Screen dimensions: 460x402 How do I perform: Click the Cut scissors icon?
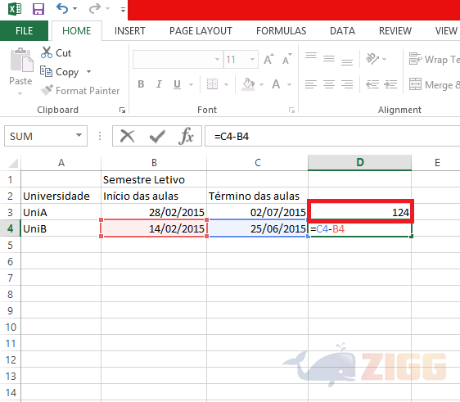tap(46, 52)
